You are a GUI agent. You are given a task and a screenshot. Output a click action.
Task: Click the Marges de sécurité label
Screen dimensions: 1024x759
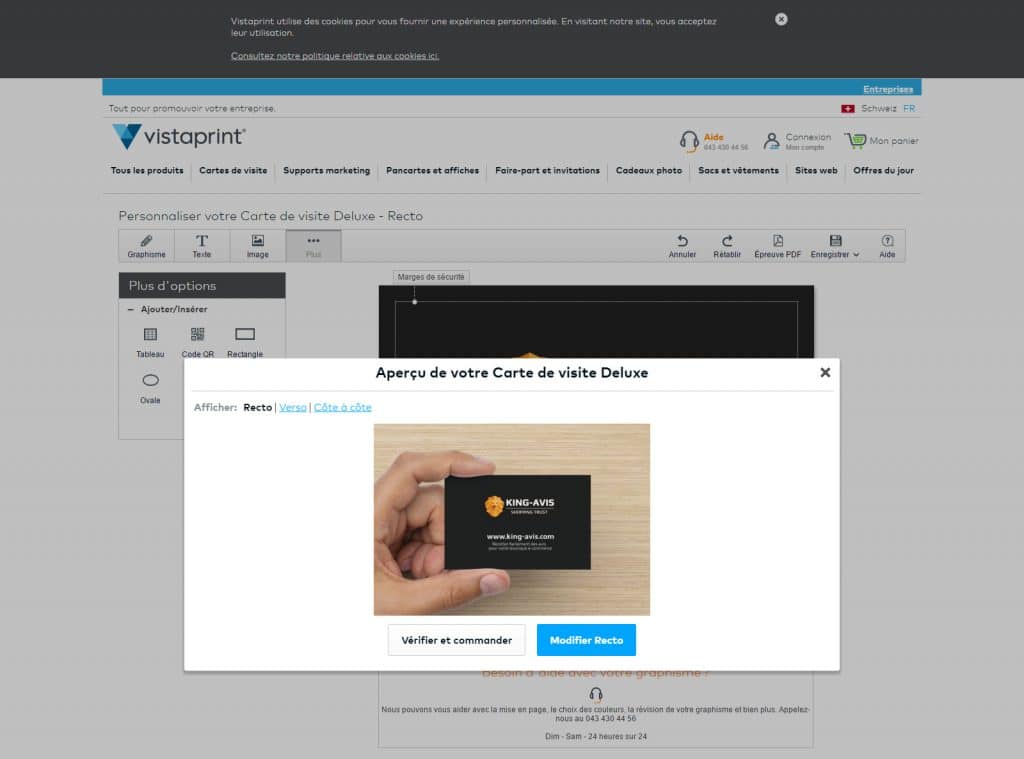pyautogui.click(x=431, y=277)
